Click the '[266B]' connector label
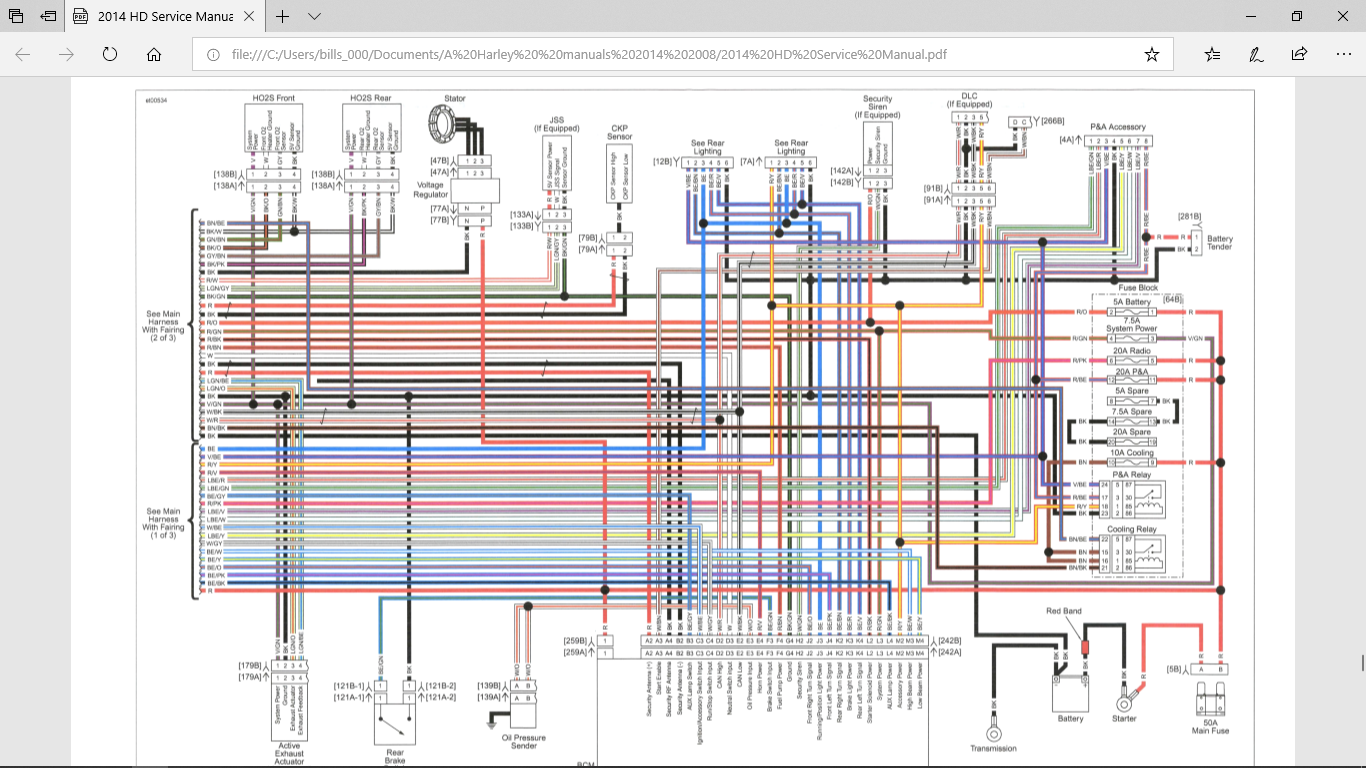Image resolution: width=1366 pixels, height=768 pixels. pos(1051,121)
